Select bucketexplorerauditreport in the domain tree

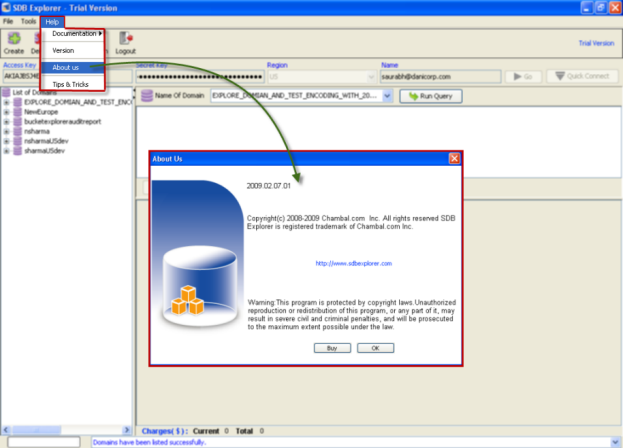(x=63, y=122)
